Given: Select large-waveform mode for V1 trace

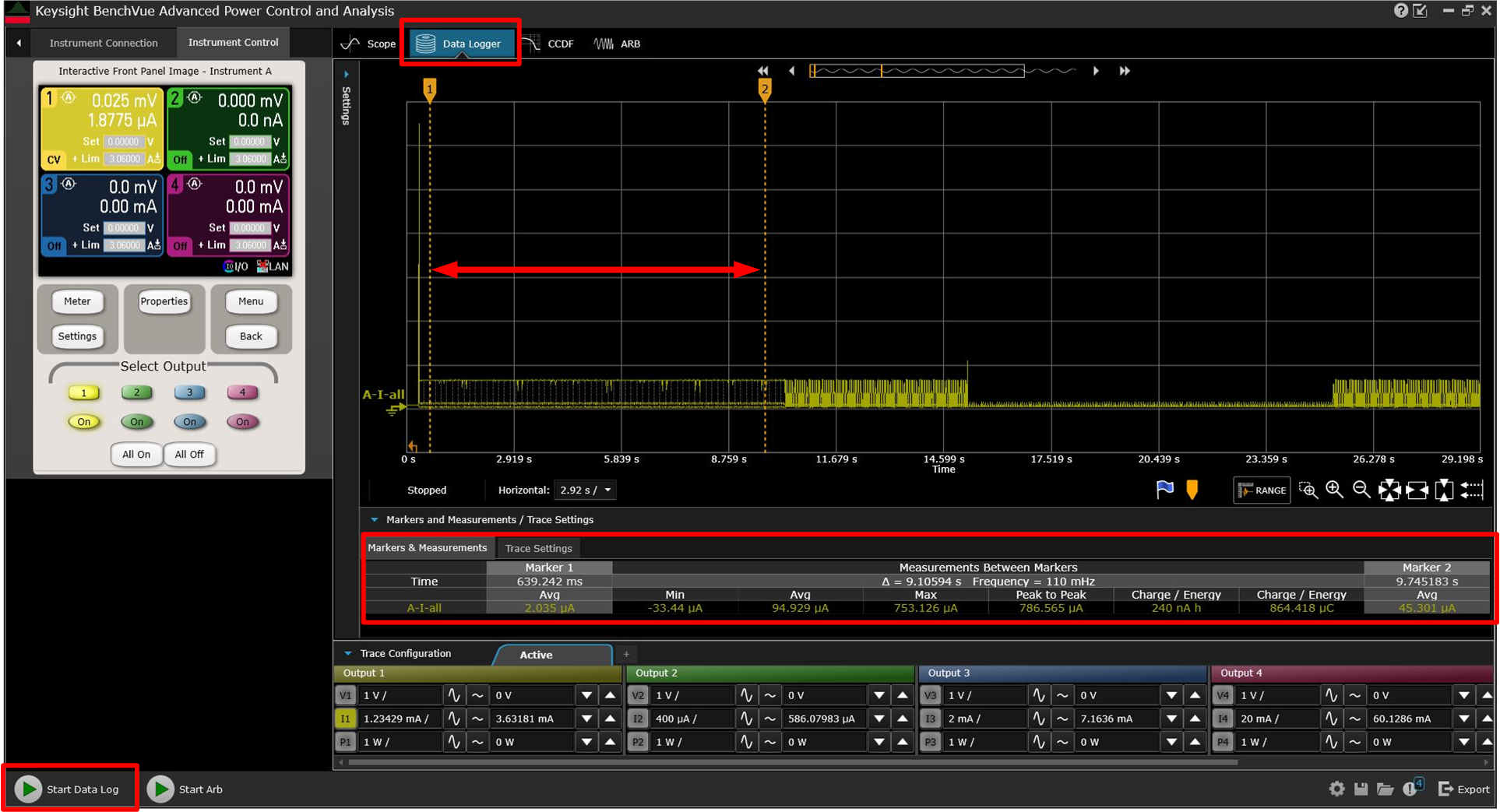Looking at the screenshot, I should pos(454,695).
